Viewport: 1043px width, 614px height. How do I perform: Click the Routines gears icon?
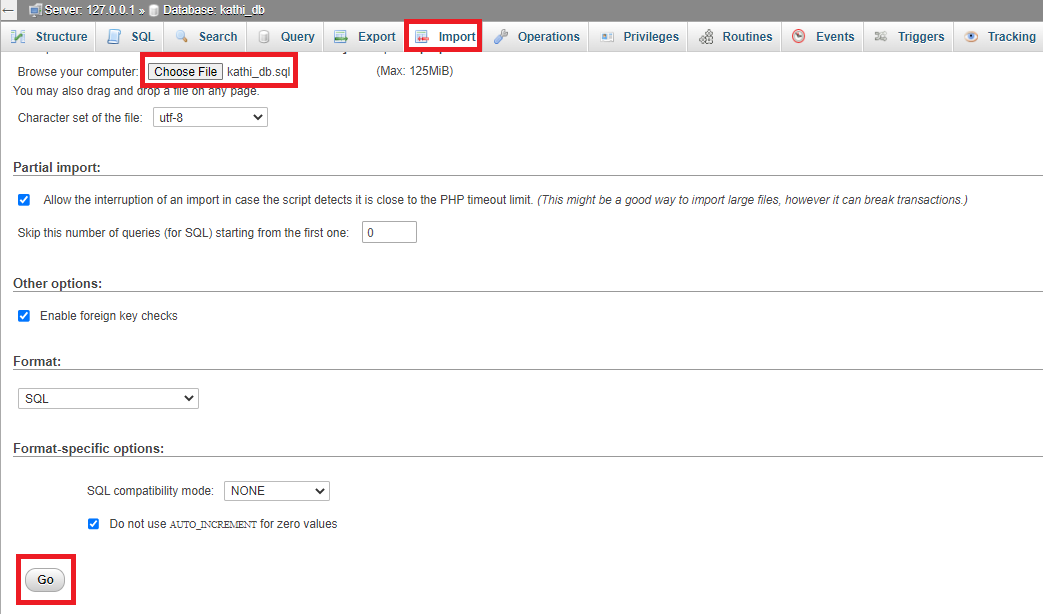point(706,37)
